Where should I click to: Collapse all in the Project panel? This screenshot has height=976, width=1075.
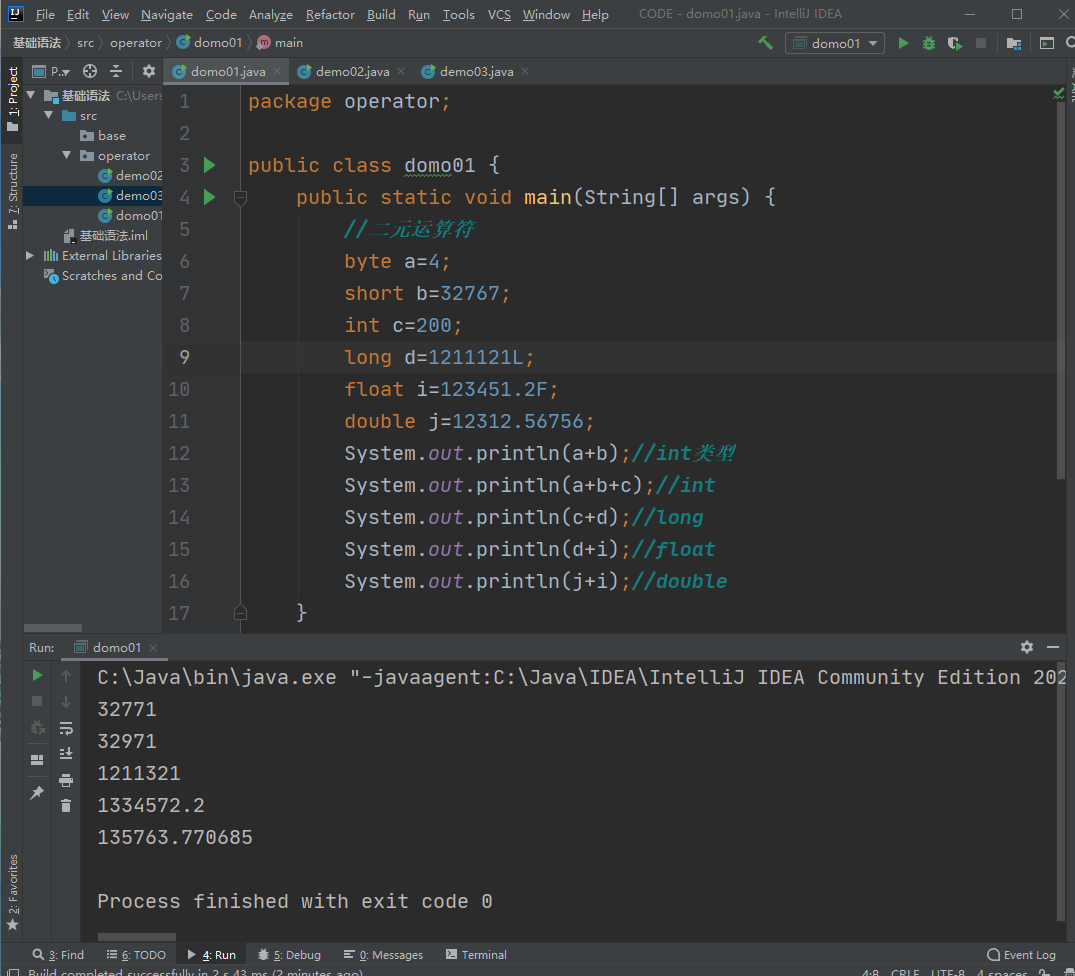[116, 71]
